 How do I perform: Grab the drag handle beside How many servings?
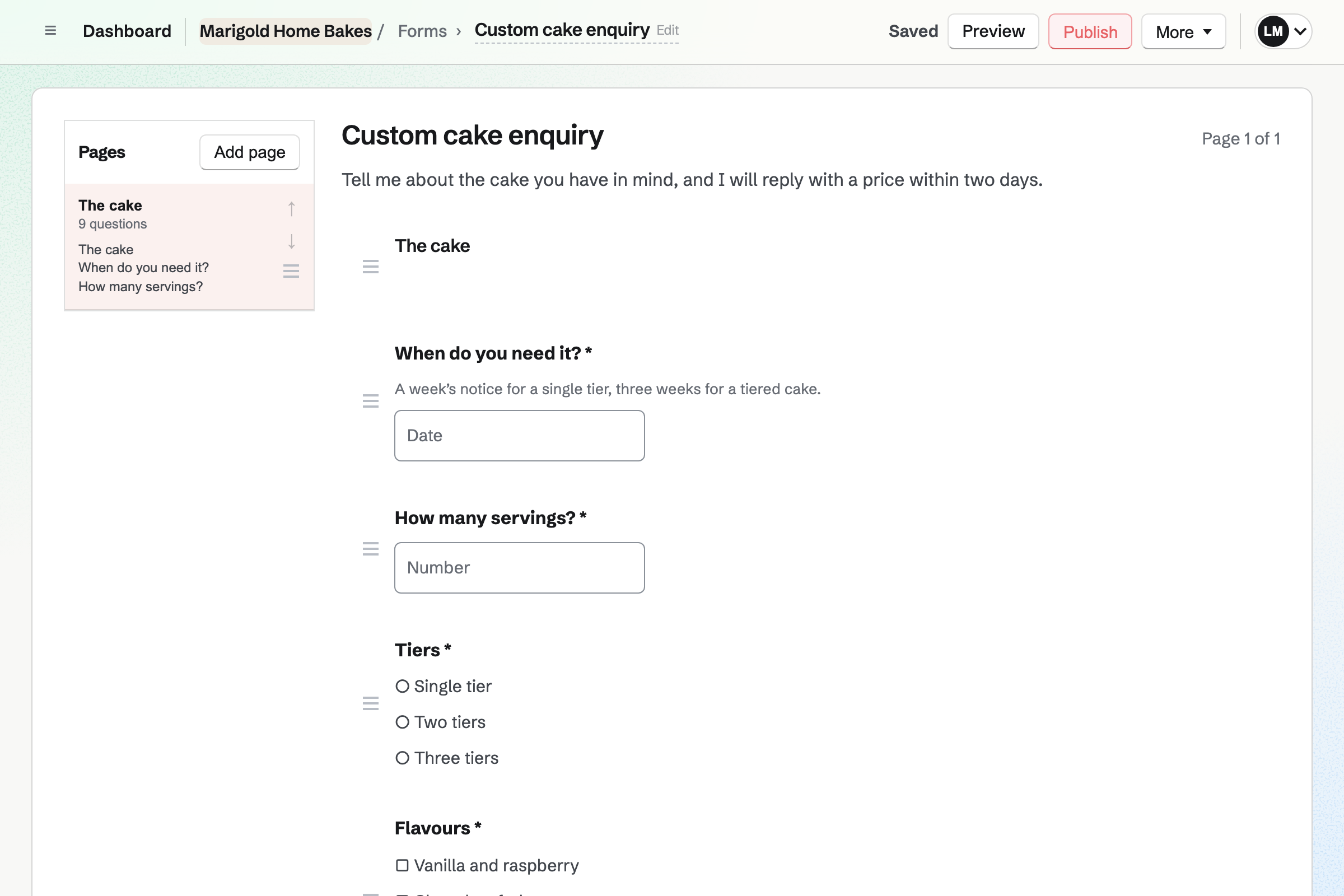click(371, 549)
